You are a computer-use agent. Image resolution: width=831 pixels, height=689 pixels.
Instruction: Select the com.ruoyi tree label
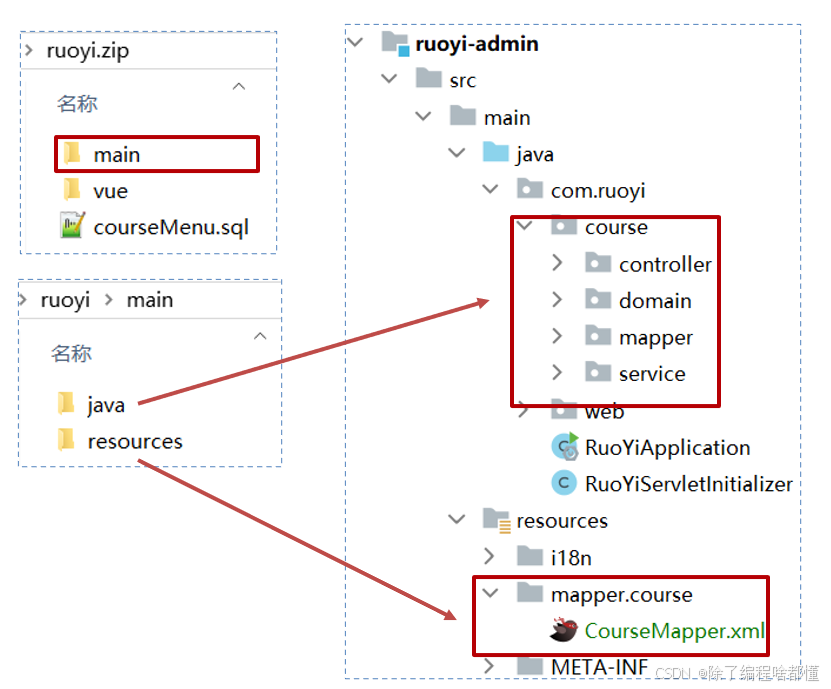598,191
